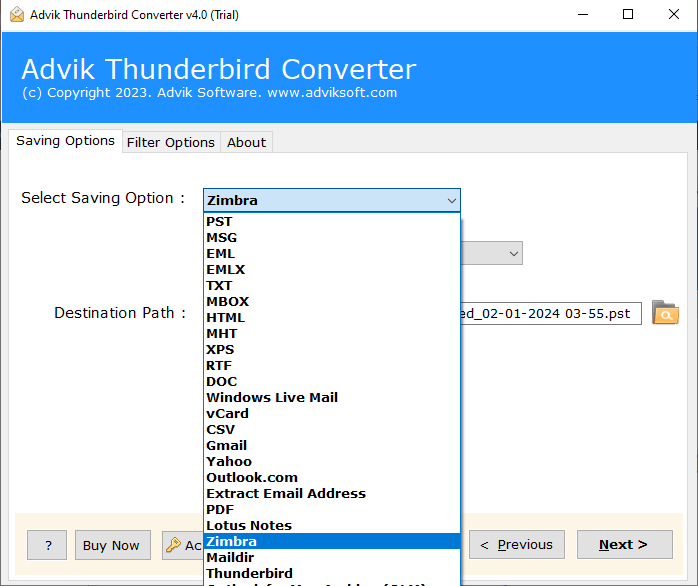Select Outlook.com from the list

coord(332,478)
